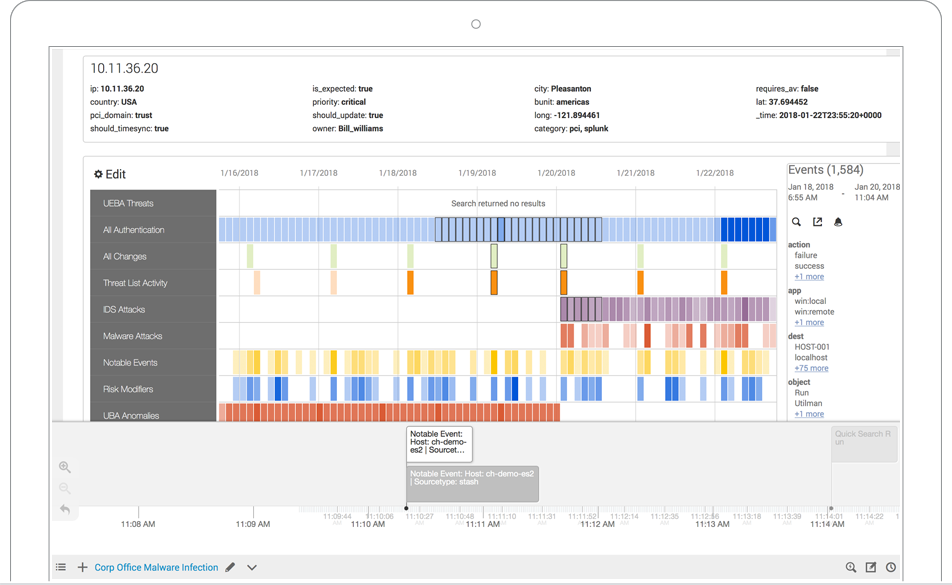Click the success action value

coord(809,266)
